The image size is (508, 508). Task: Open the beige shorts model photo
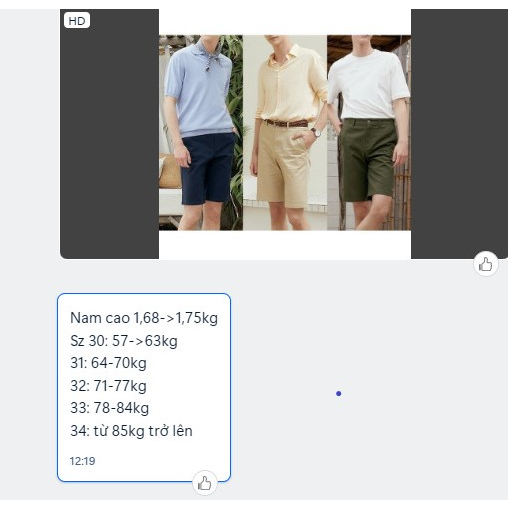point(285,132)
